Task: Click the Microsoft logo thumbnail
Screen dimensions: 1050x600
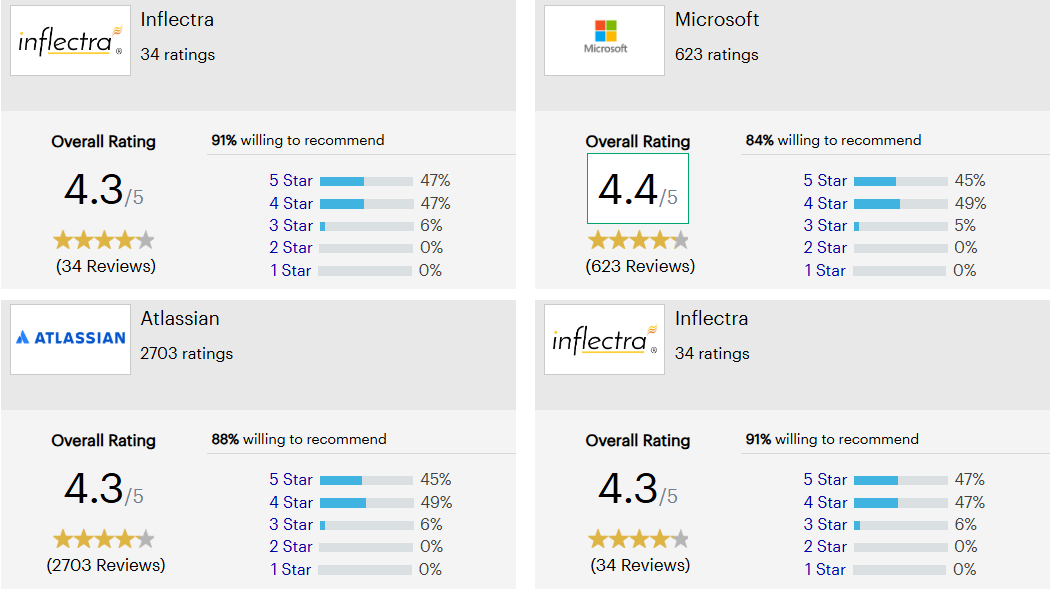Action: 604,40
